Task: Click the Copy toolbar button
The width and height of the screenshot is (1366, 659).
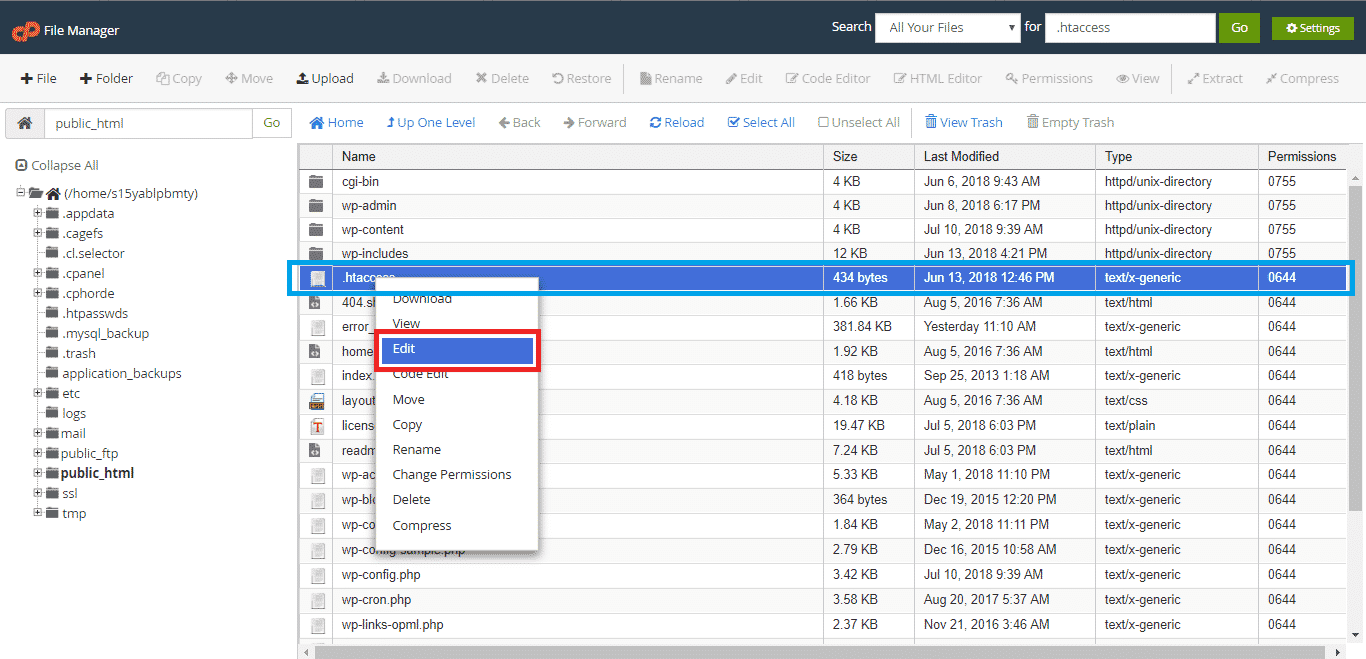Action: pos(179,78)
